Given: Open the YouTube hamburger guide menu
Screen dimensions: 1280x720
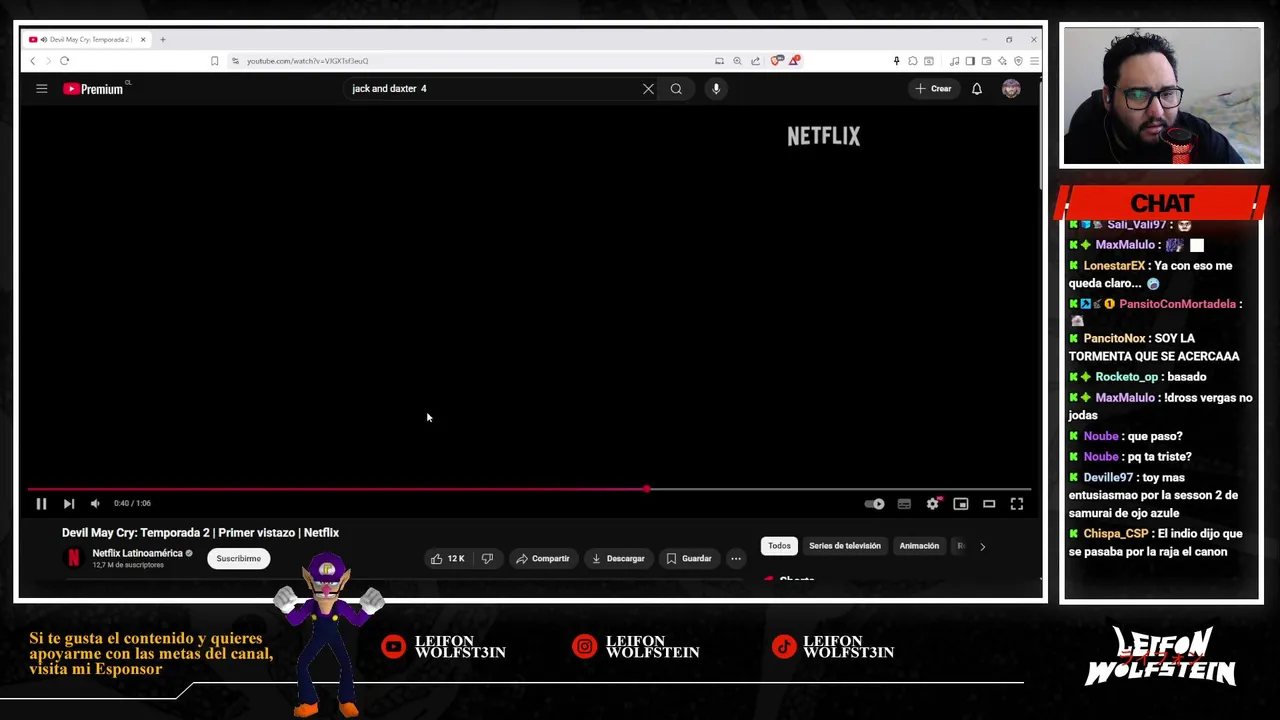Looking at the screenshot, I should [x=42, y=89].
